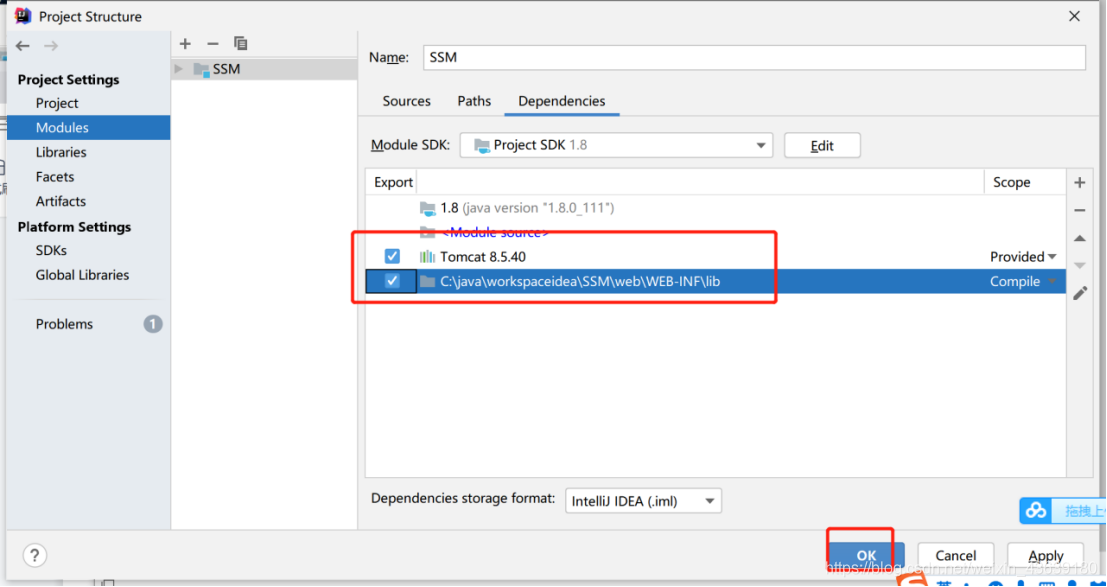The height and width of the screenshot is (587, 1107).
Task: Copy the selected module icon
Action: click(241, 44)
